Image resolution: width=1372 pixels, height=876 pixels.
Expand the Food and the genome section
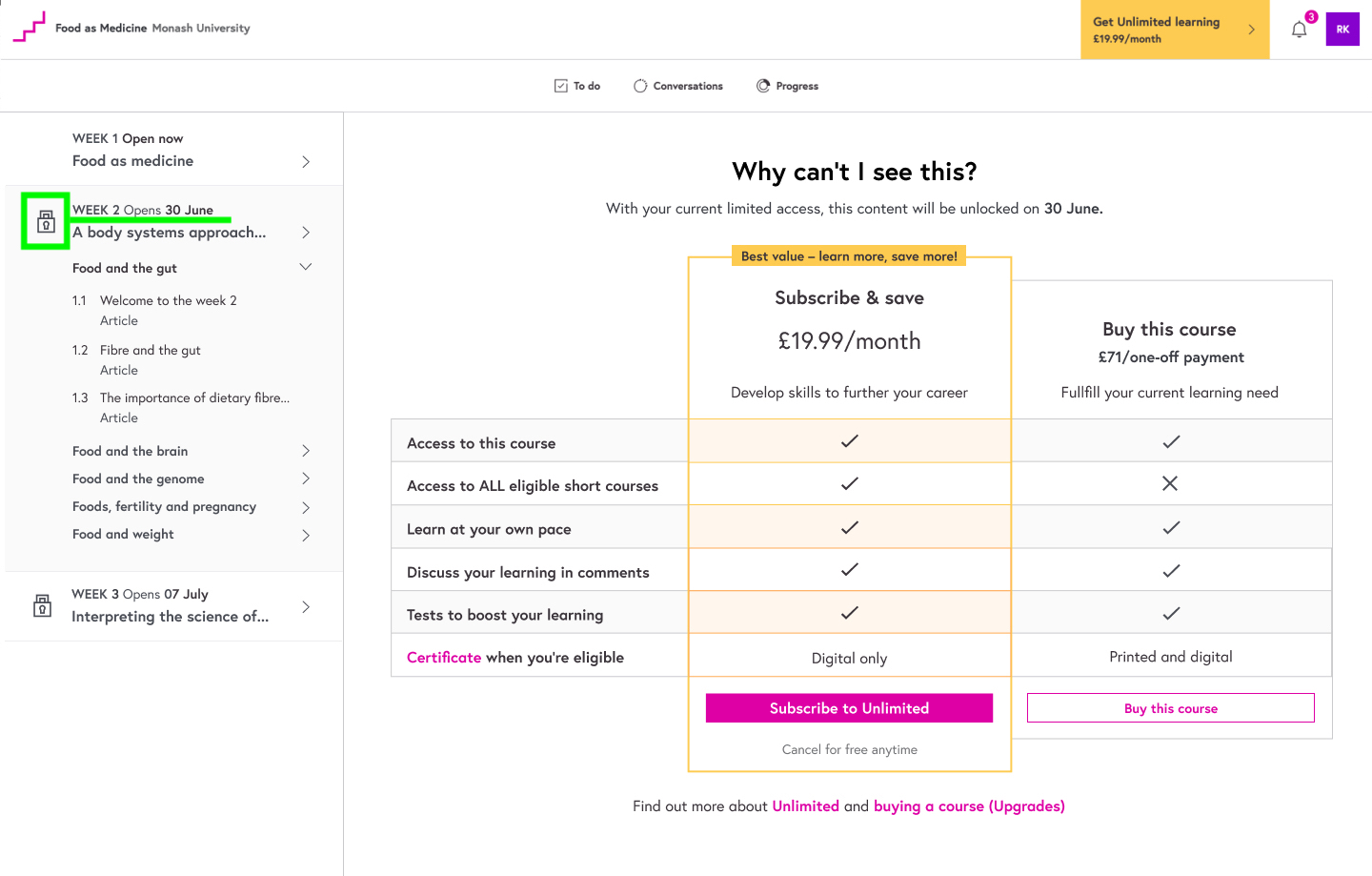pos(306,479)
